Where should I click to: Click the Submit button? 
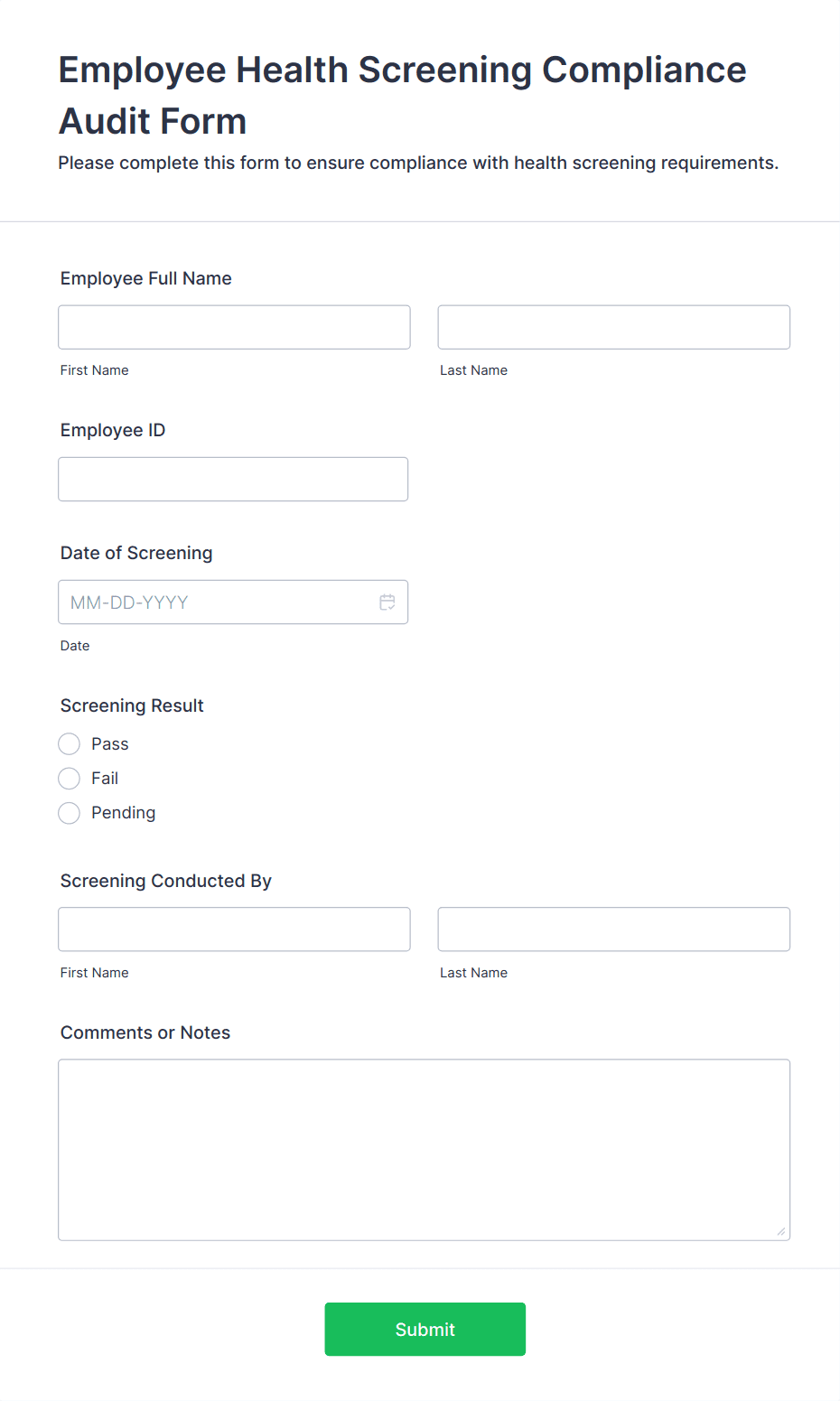pos(425,1329)
